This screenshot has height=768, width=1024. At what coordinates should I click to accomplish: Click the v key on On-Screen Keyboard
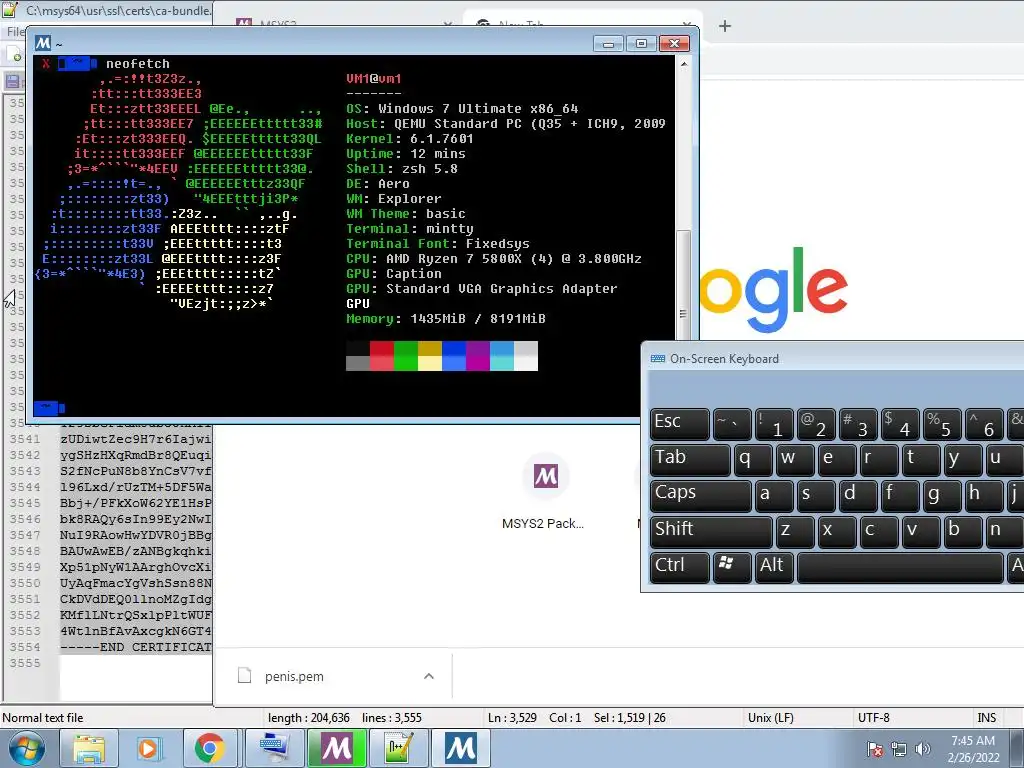click(920, 531)
